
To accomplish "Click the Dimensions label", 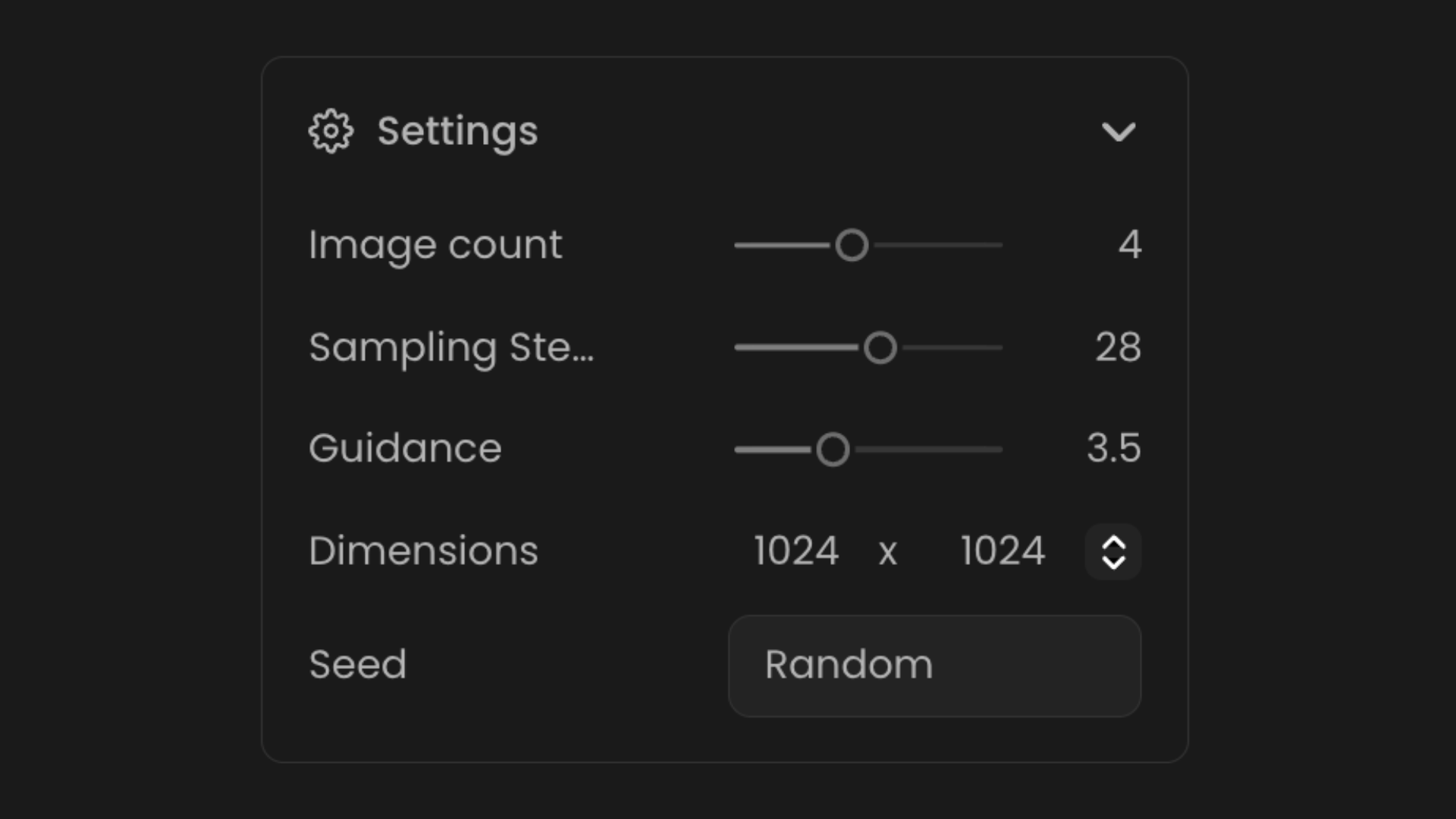I will click(423, 551).
